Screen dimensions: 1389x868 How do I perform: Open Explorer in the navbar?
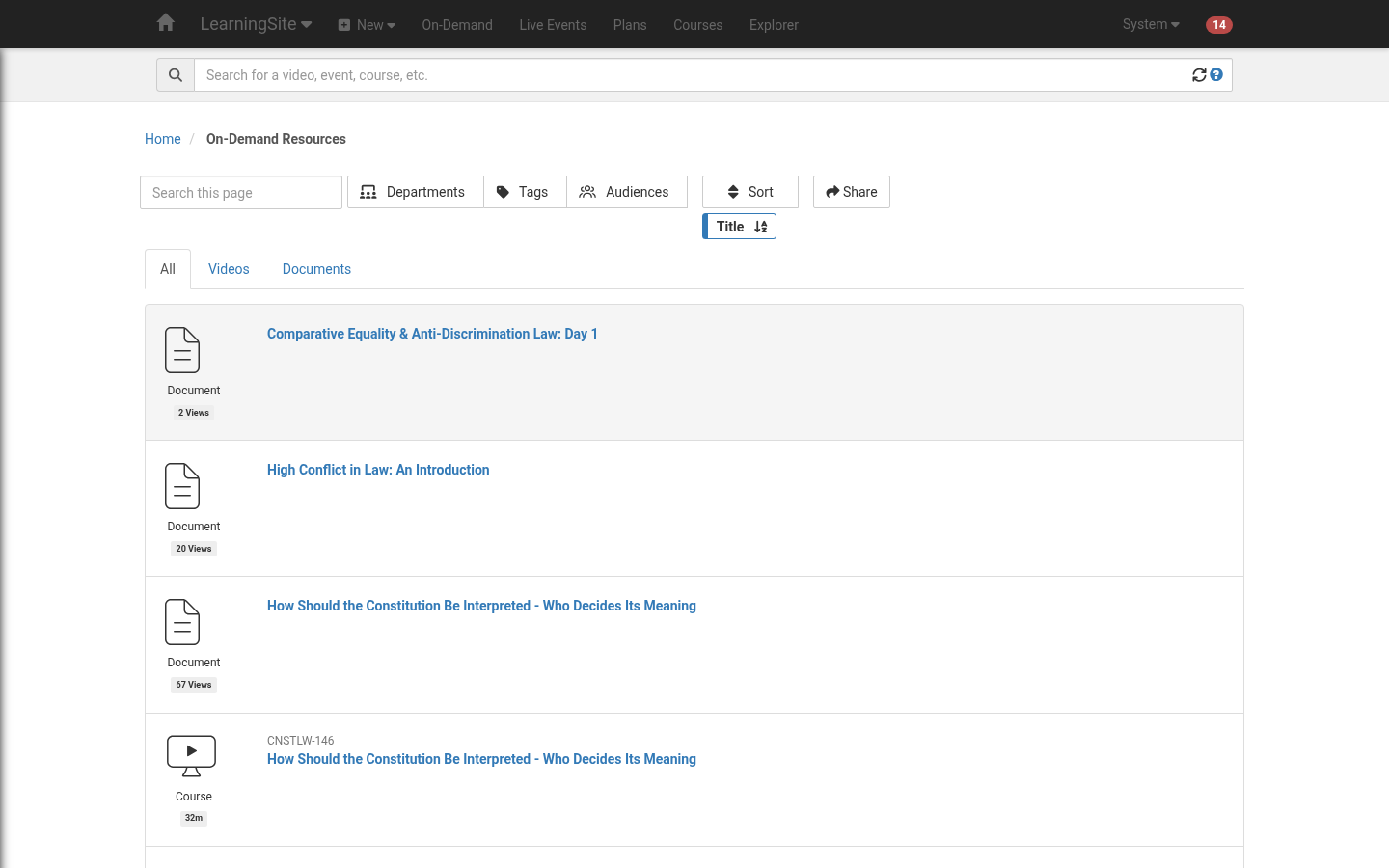[x=774, y=25]
